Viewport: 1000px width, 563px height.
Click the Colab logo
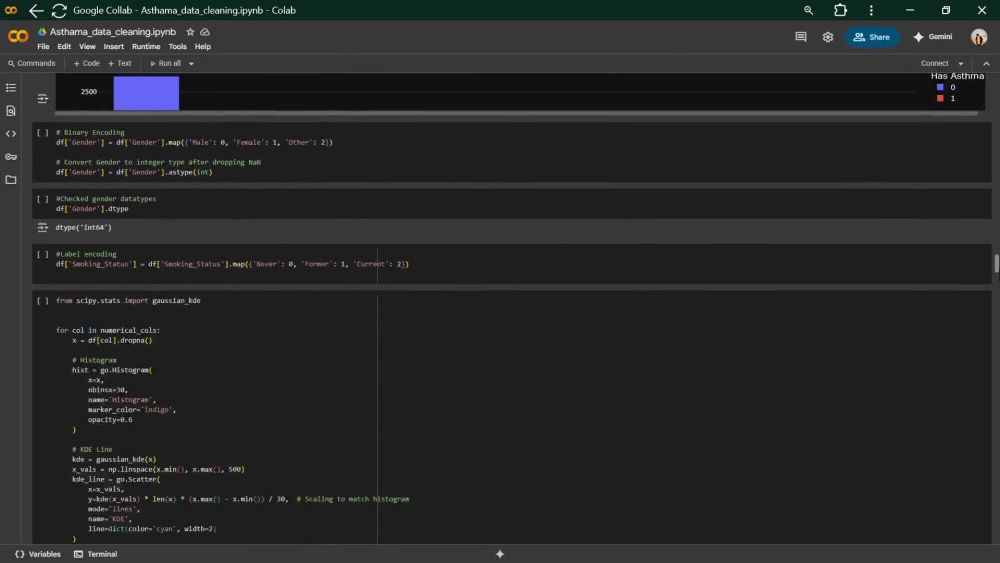pos(18,36)
